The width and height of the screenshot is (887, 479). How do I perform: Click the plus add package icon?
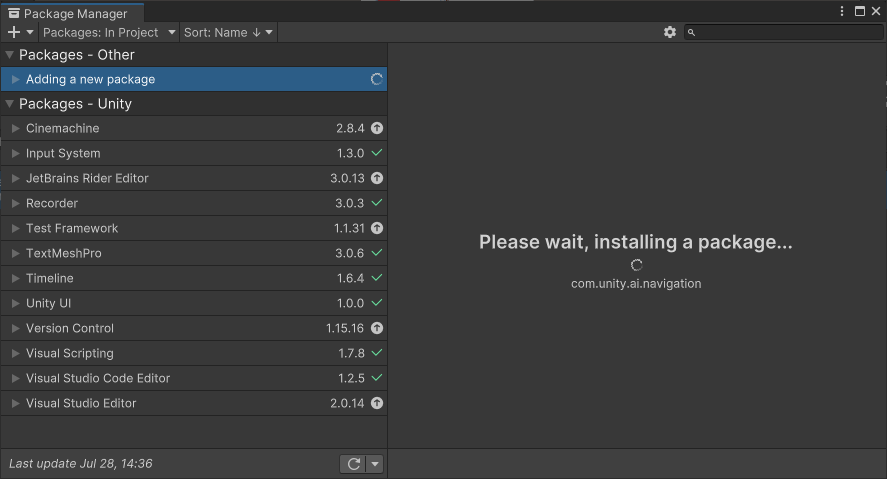(14, 32)
